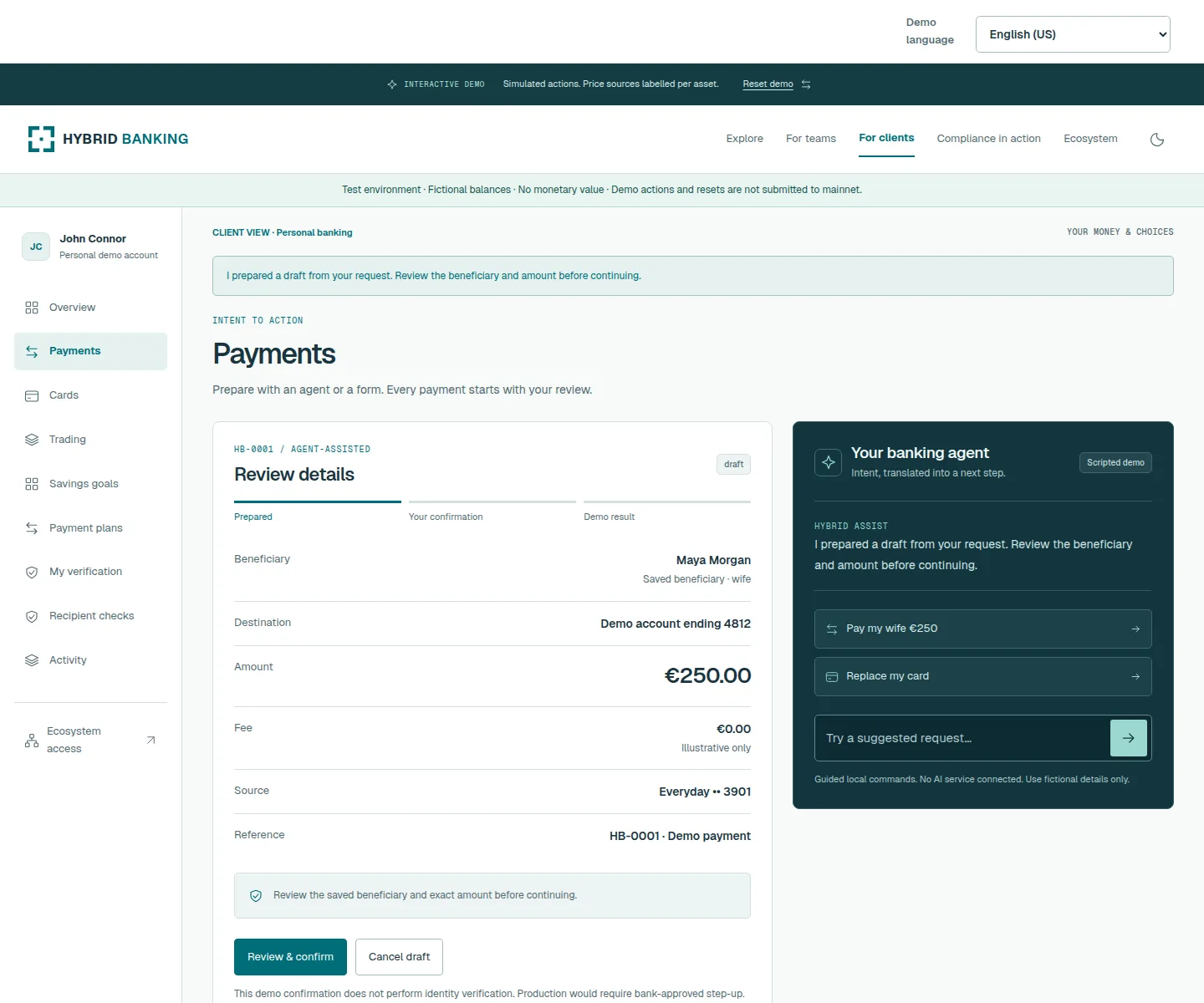Open the Payment plans sidebar label
Viewport: 1204px width, 1003px height.
(85, 528)
